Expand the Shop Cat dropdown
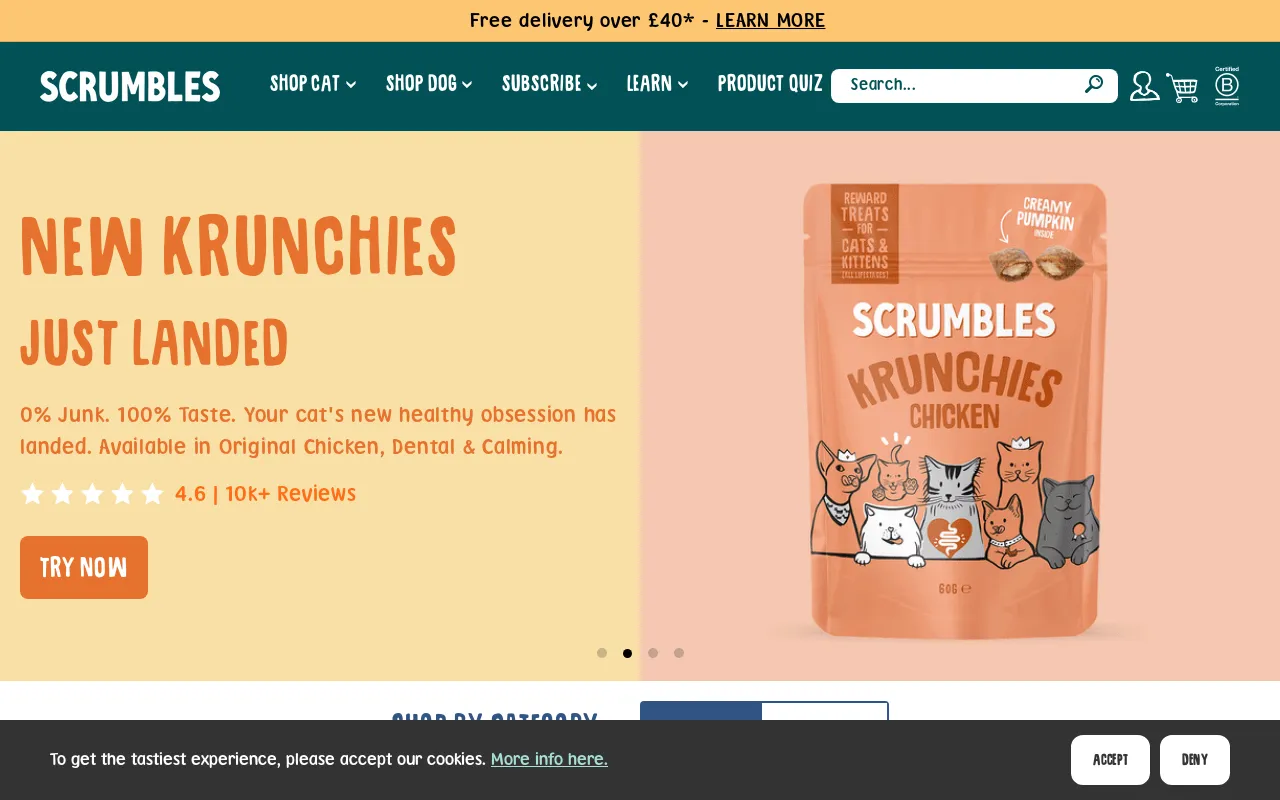The image size is (1280, 800). point(313,84)
